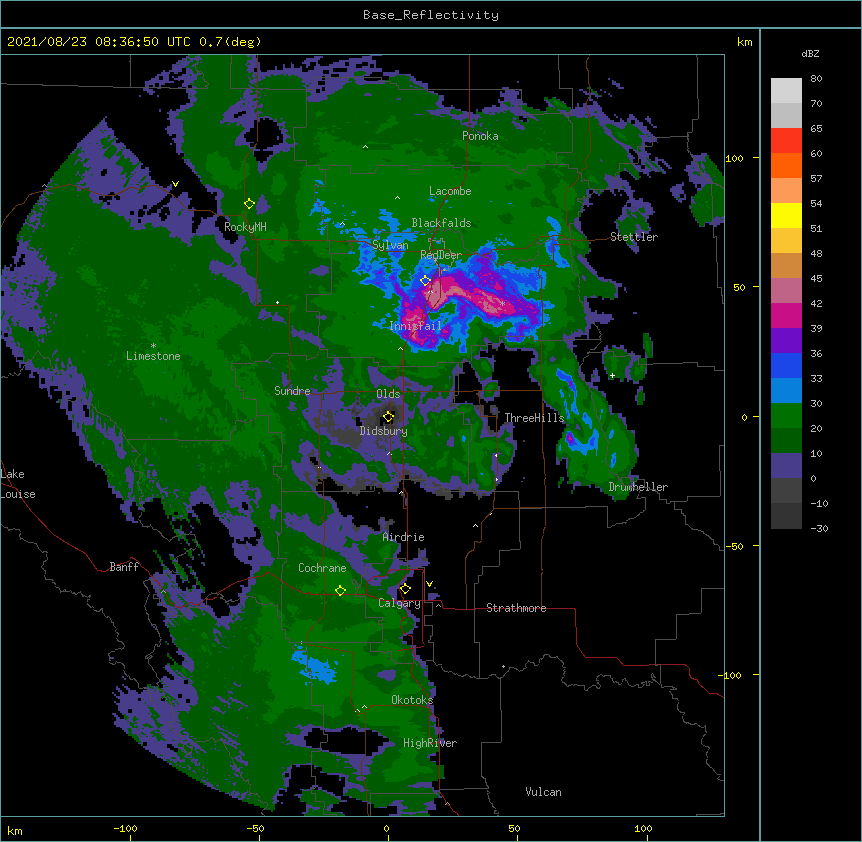Click the Ponoka city label

480,136
